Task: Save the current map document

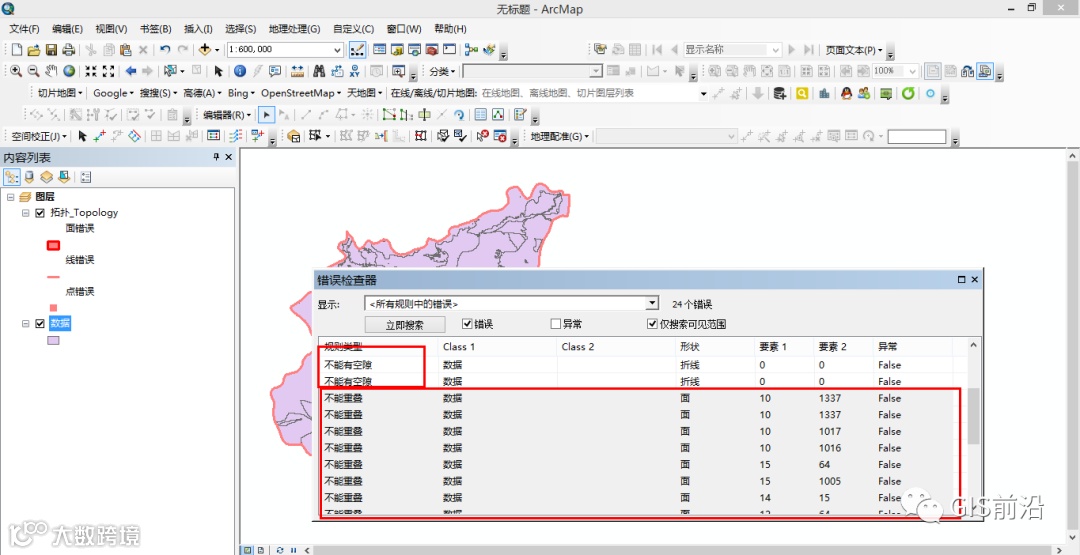Action: [x=51, y=50]
